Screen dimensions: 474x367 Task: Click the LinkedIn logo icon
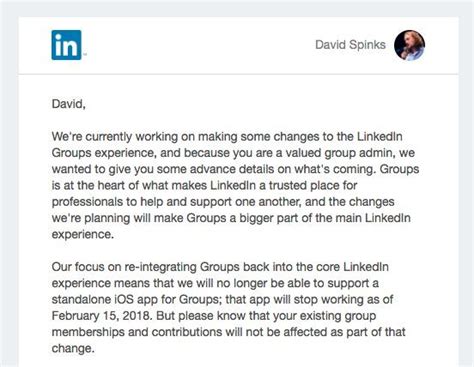click(x=66, y=45)
